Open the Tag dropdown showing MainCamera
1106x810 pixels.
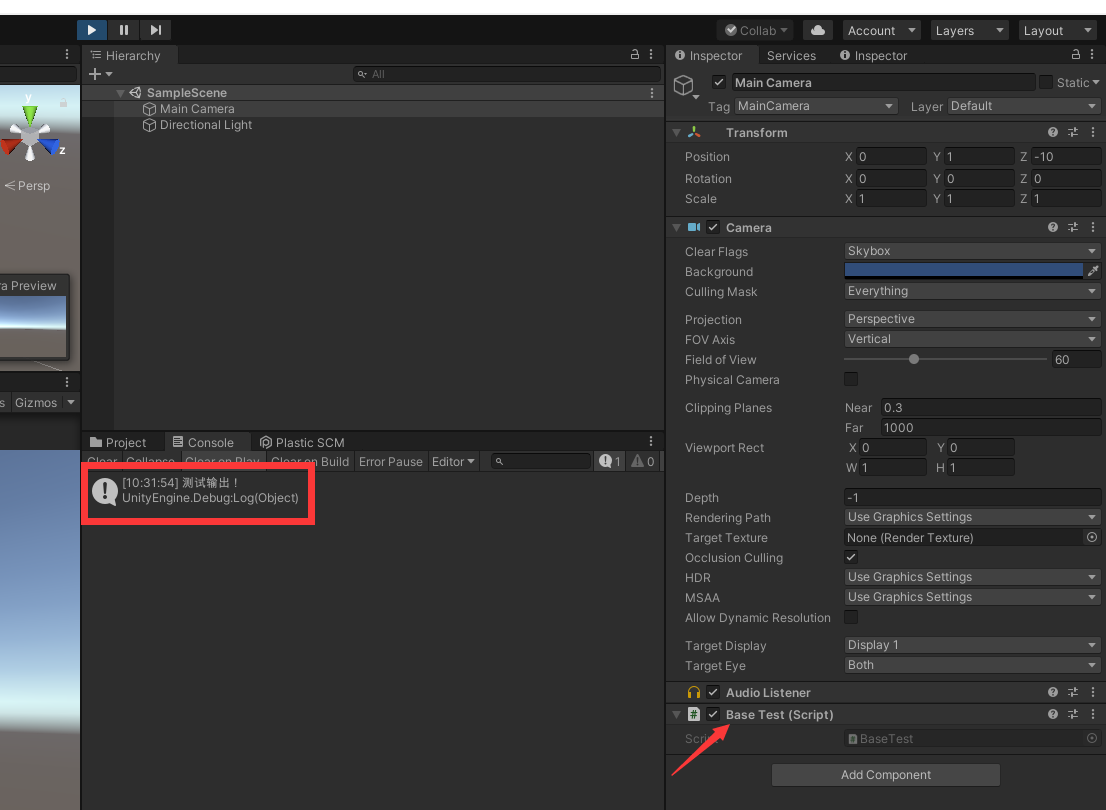[x=815, y=106]
